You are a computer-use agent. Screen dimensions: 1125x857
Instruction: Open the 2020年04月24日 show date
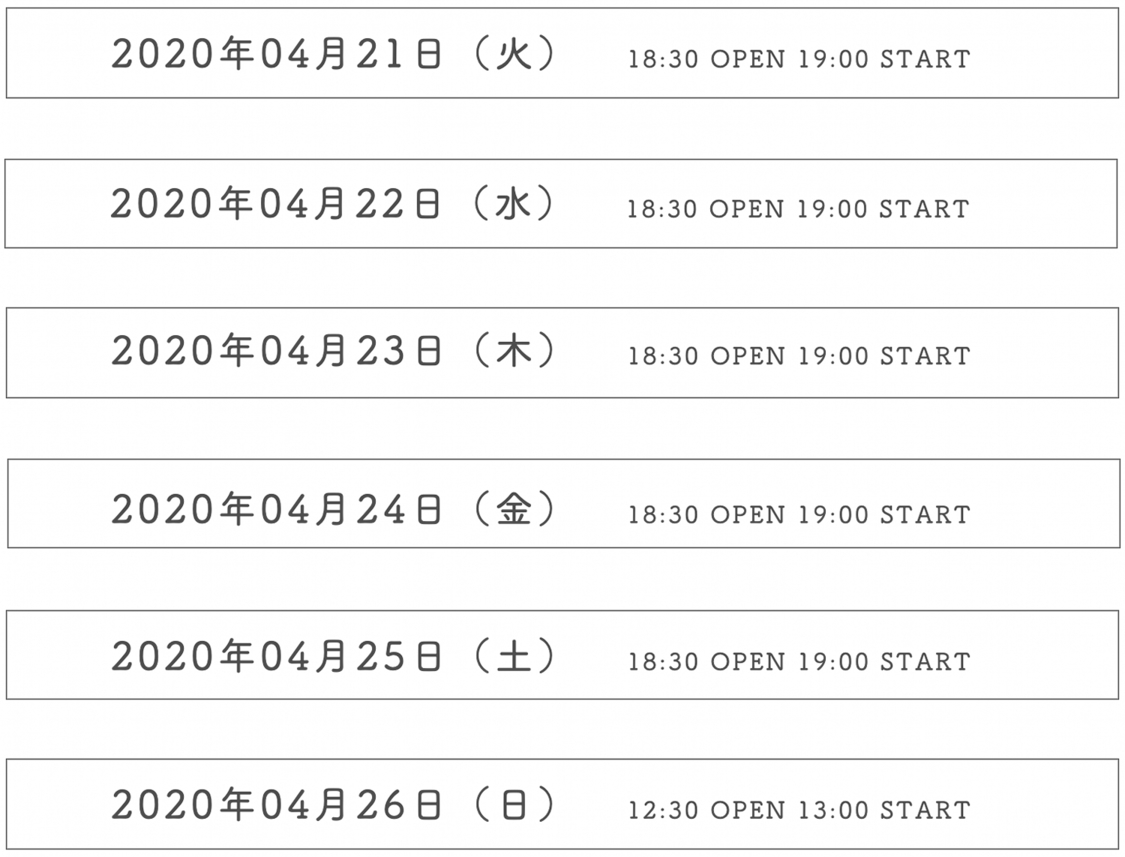pos(276,510)
